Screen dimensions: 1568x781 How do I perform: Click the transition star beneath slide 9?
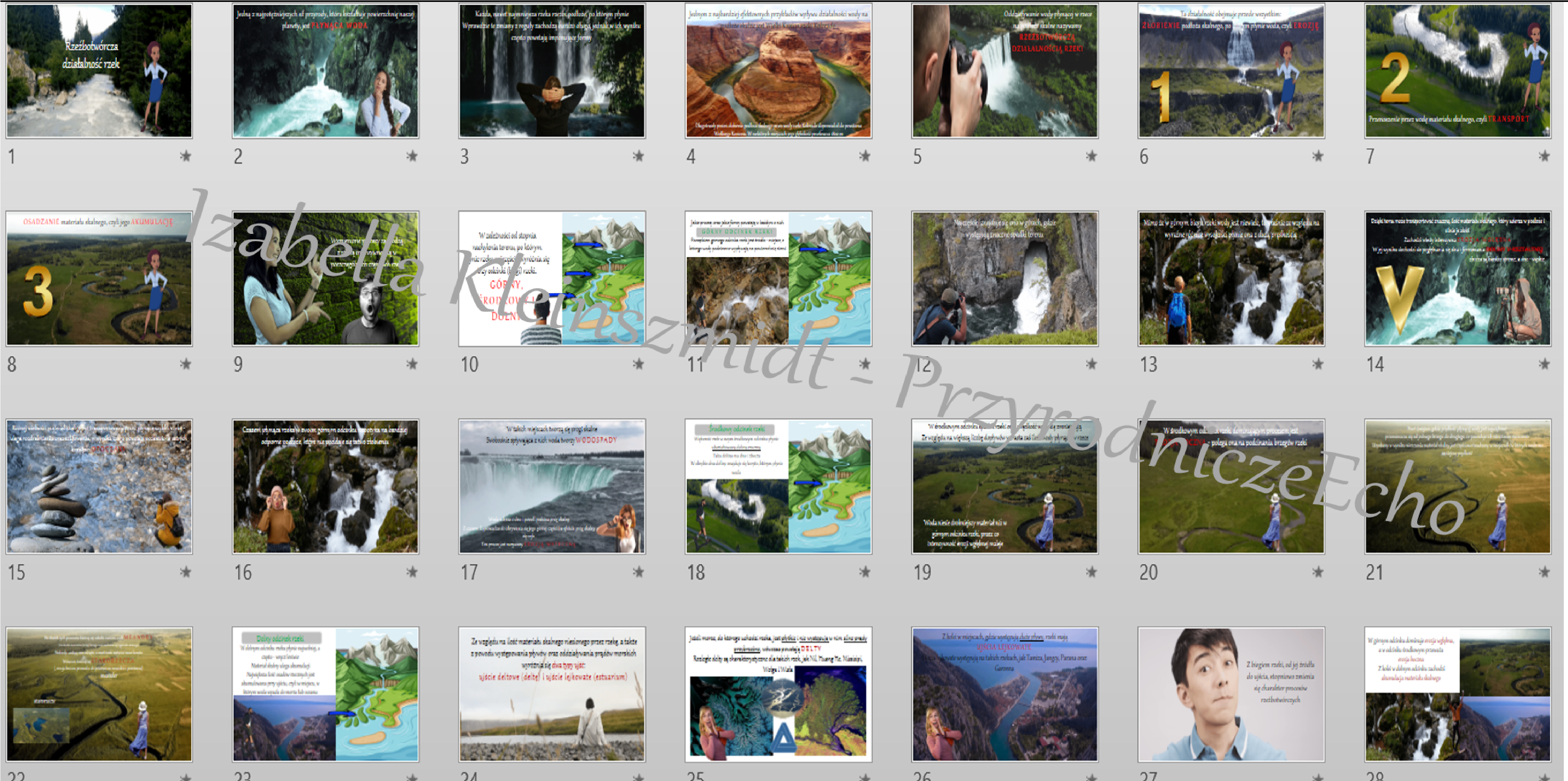(x=412, y=364)
